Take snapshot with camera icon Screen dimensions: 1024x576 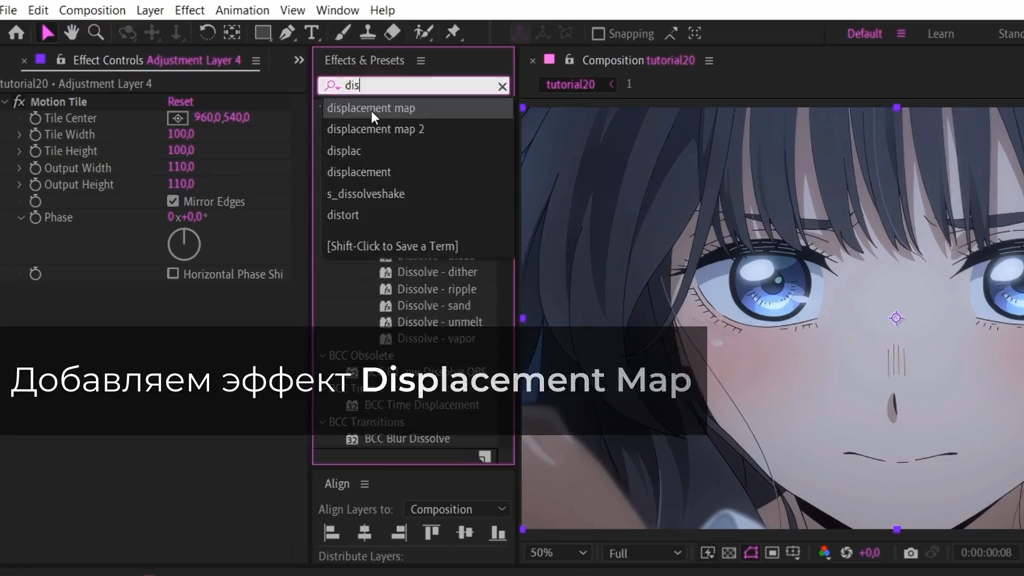[910, 553]
